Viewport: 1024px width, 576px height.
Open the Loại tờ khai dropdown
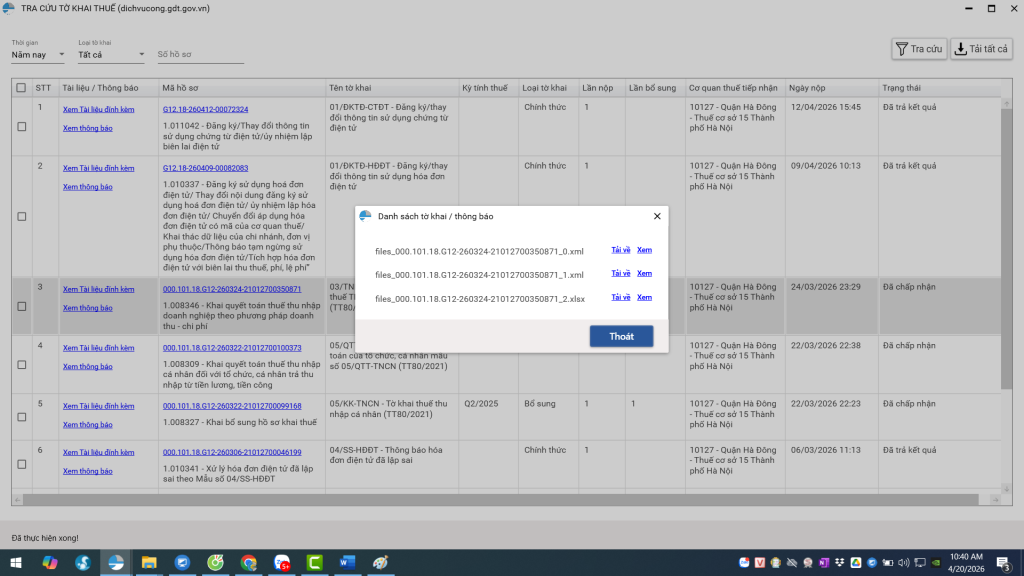pyautogui.click(x=111, y=55)
